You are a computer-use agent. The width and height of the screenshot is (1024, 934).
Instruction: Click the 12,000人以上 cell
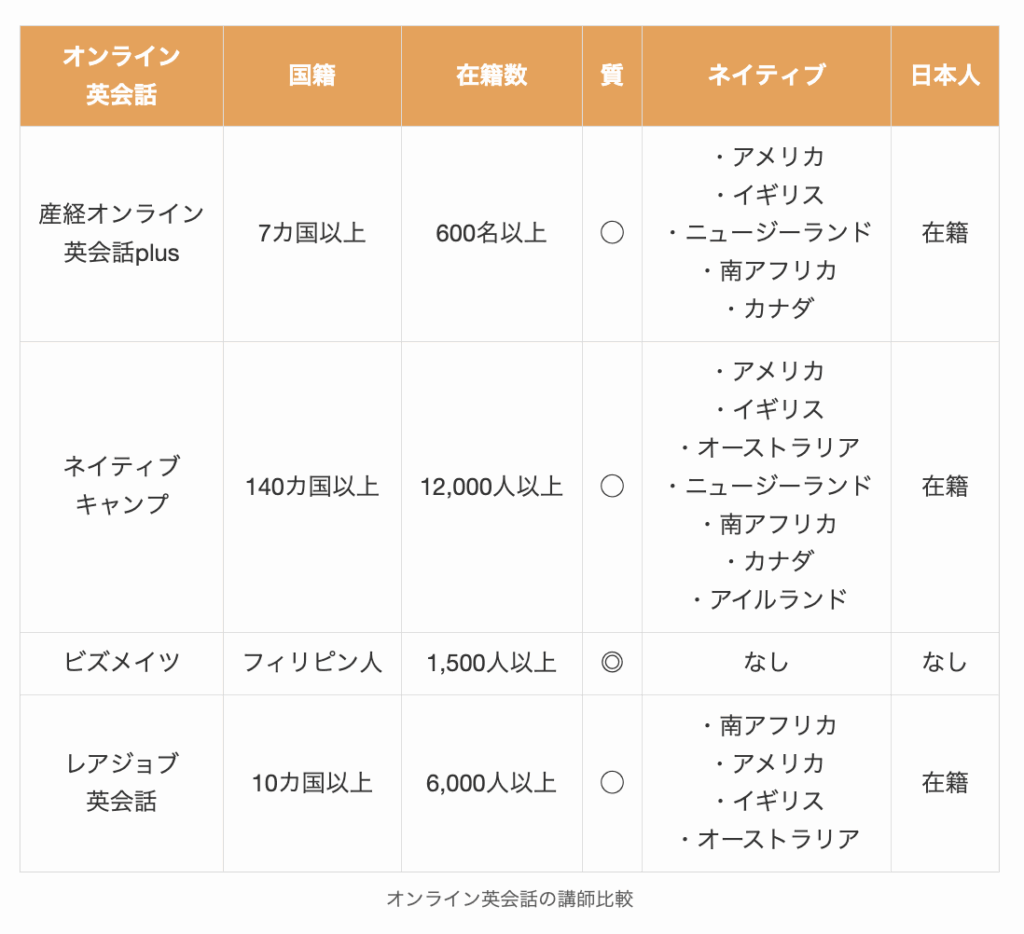[491, 487]
